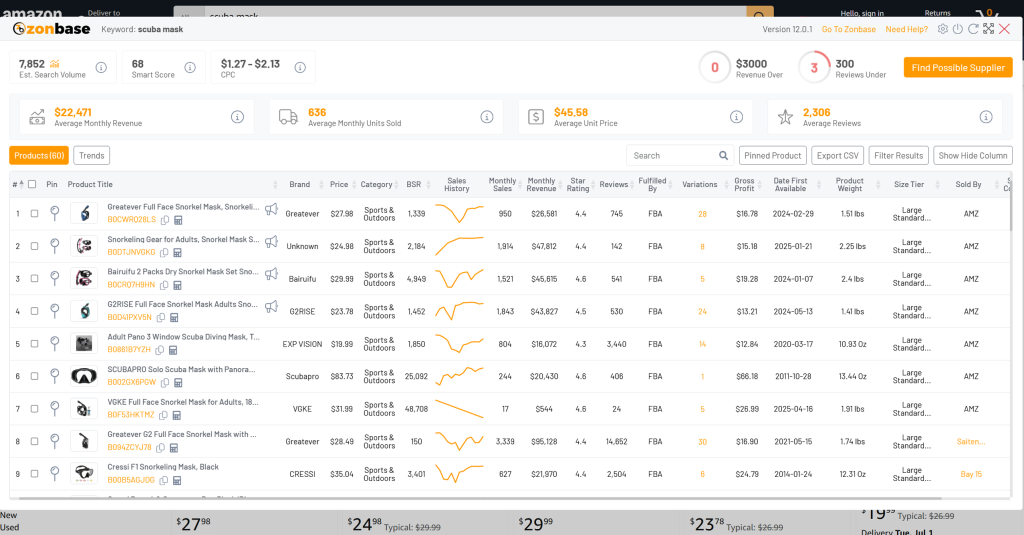1024x535 pixels.
Task: Show info for Average Monthly Units Sold
Action: 487,117
